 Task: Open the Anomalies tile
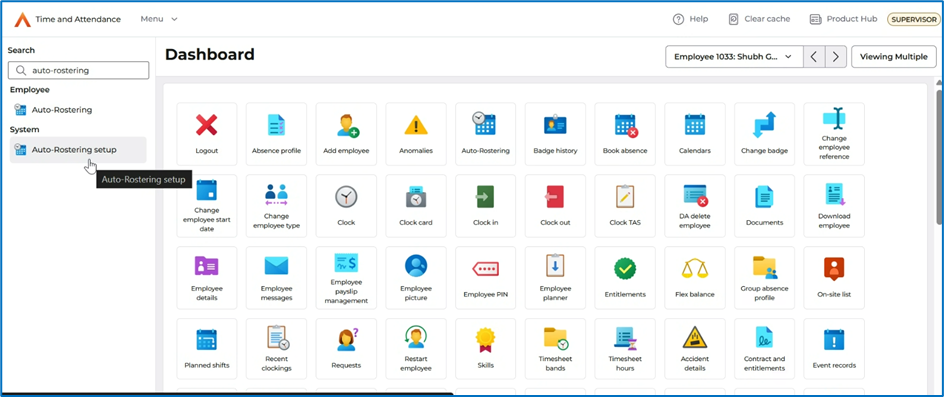(x=416, y=134)
